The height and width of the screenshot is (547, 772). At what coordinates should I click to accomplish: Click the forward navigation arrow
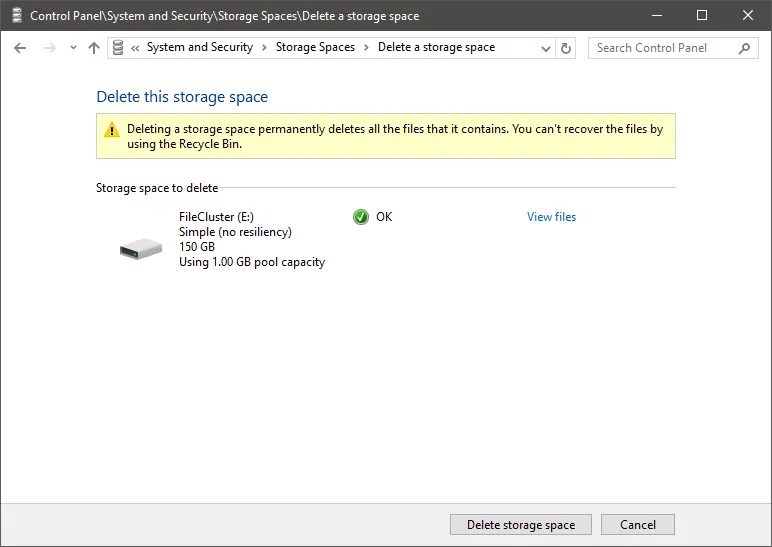(x=49, y=48)
